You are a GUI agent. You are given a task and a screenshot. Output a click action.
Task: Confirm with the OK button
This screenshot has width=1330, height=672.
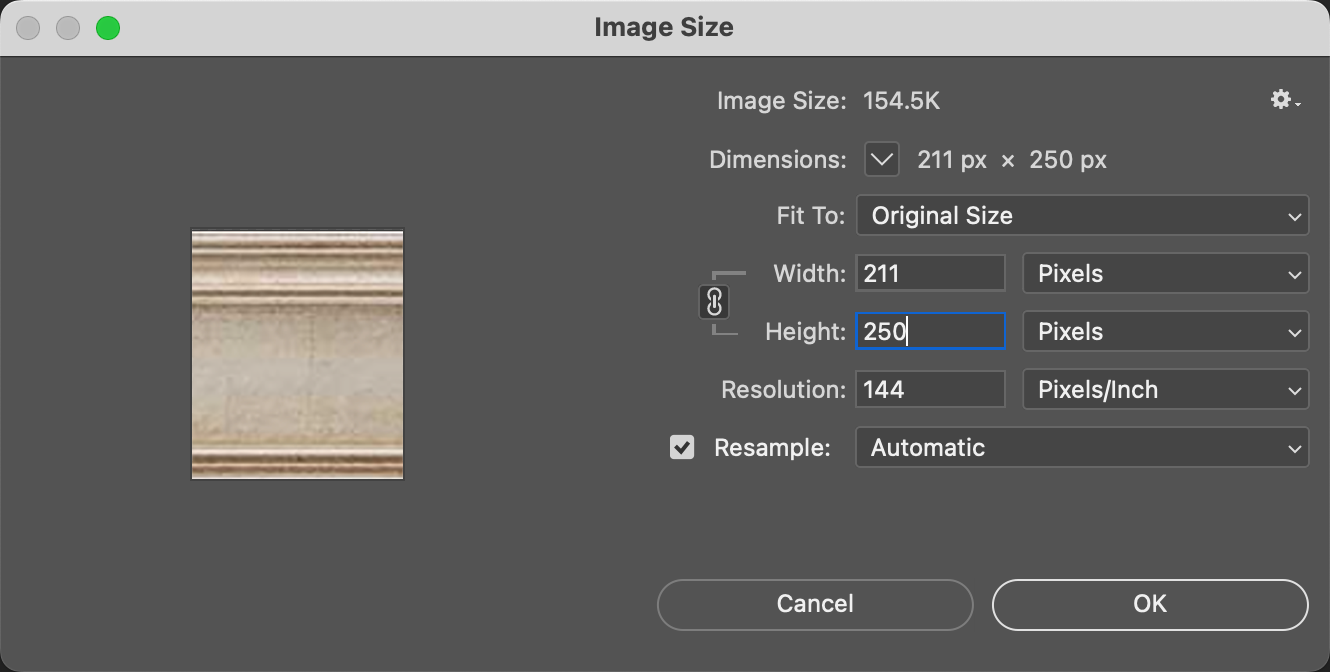pyautogui.click(x=1150, y=604)
